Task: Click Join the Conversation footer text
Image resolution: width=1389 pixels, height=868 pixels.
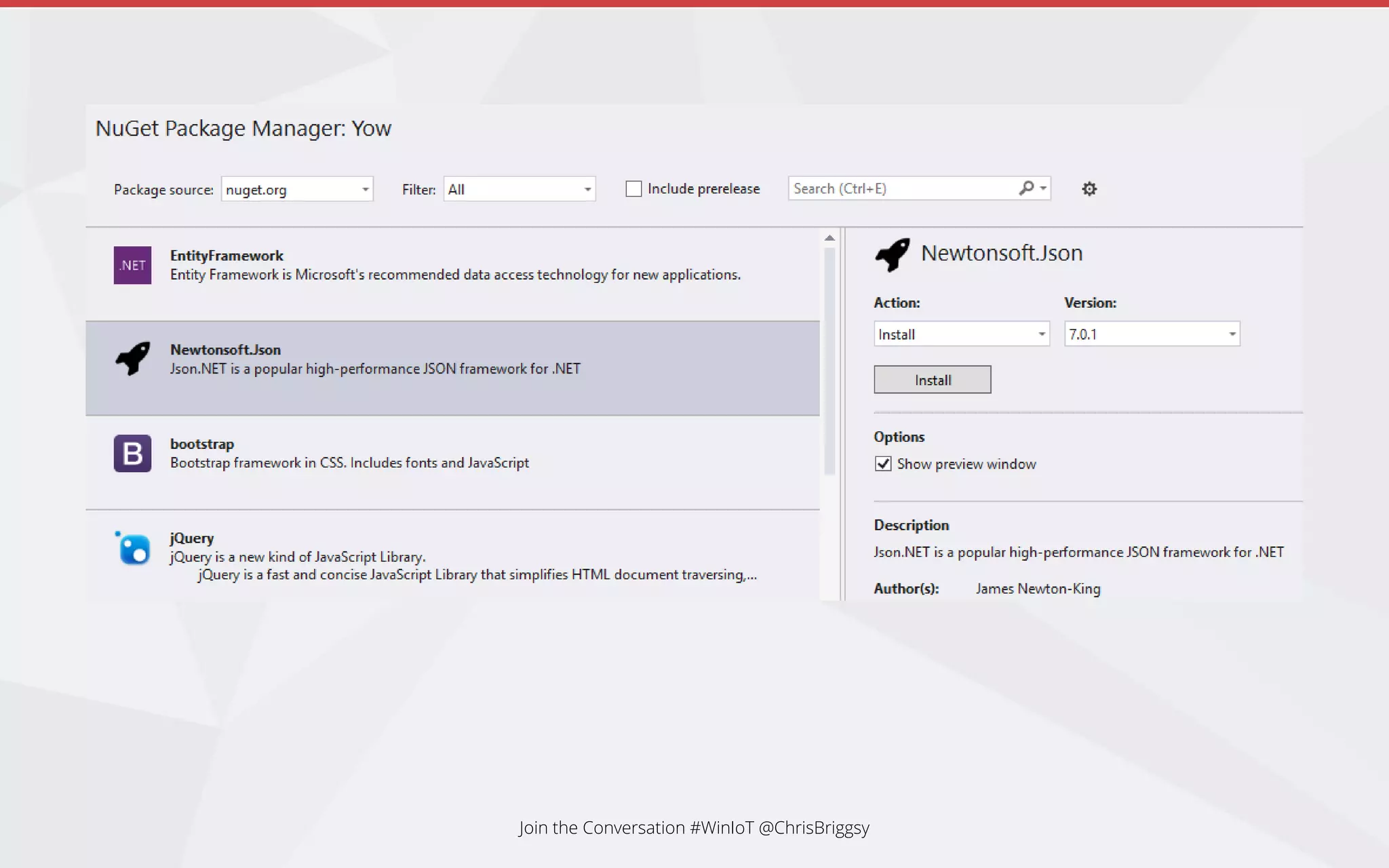Action: coord(694,828)
